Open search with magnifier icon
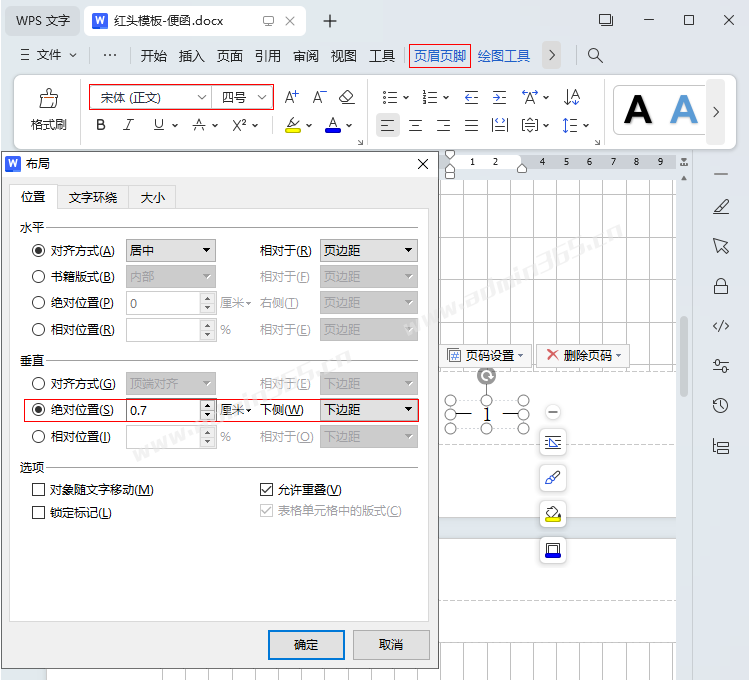 595,55
